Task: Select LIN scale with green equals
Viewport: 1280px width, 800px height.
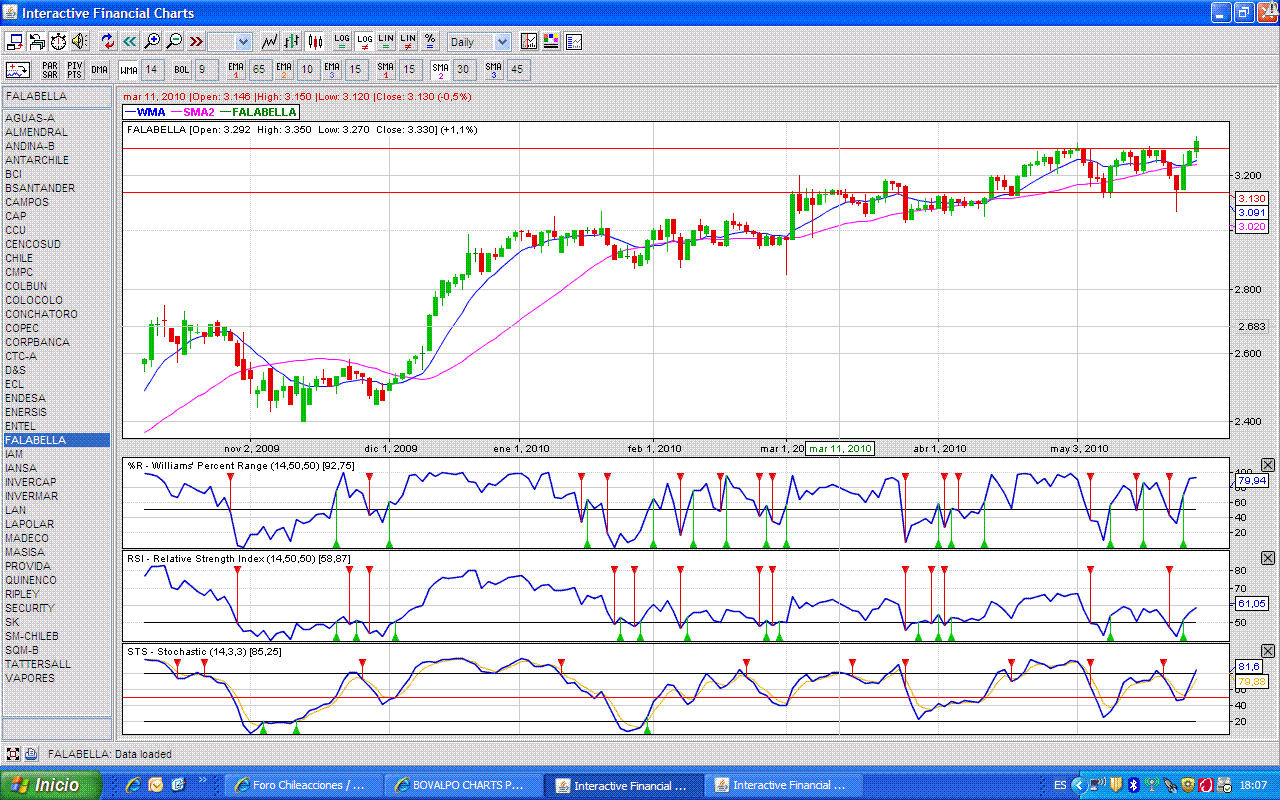Action: point(386,42)
